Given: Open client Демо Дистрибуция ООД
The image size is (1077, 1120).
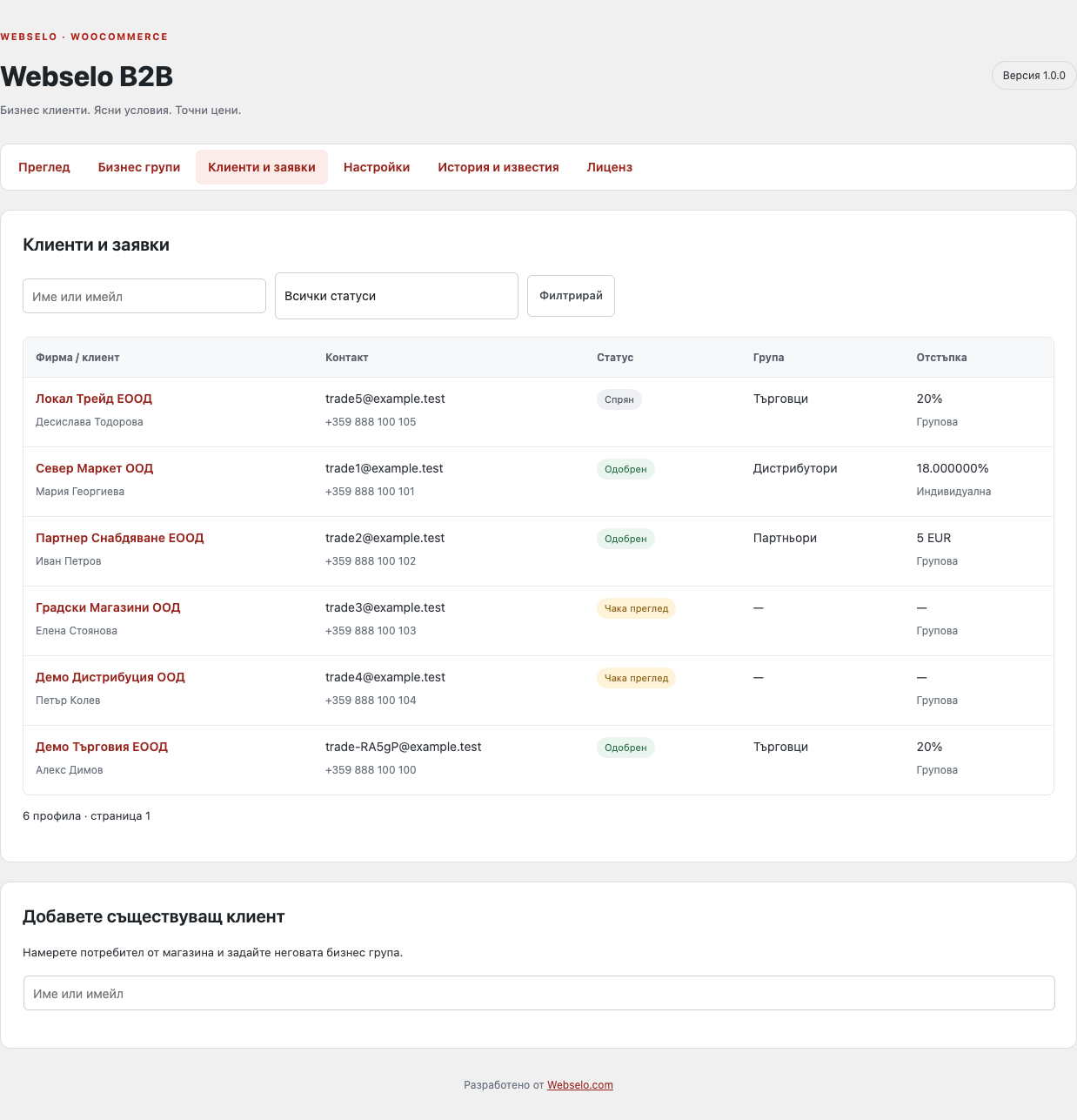Looking at the screenshot, I should [x=110, y=677].
